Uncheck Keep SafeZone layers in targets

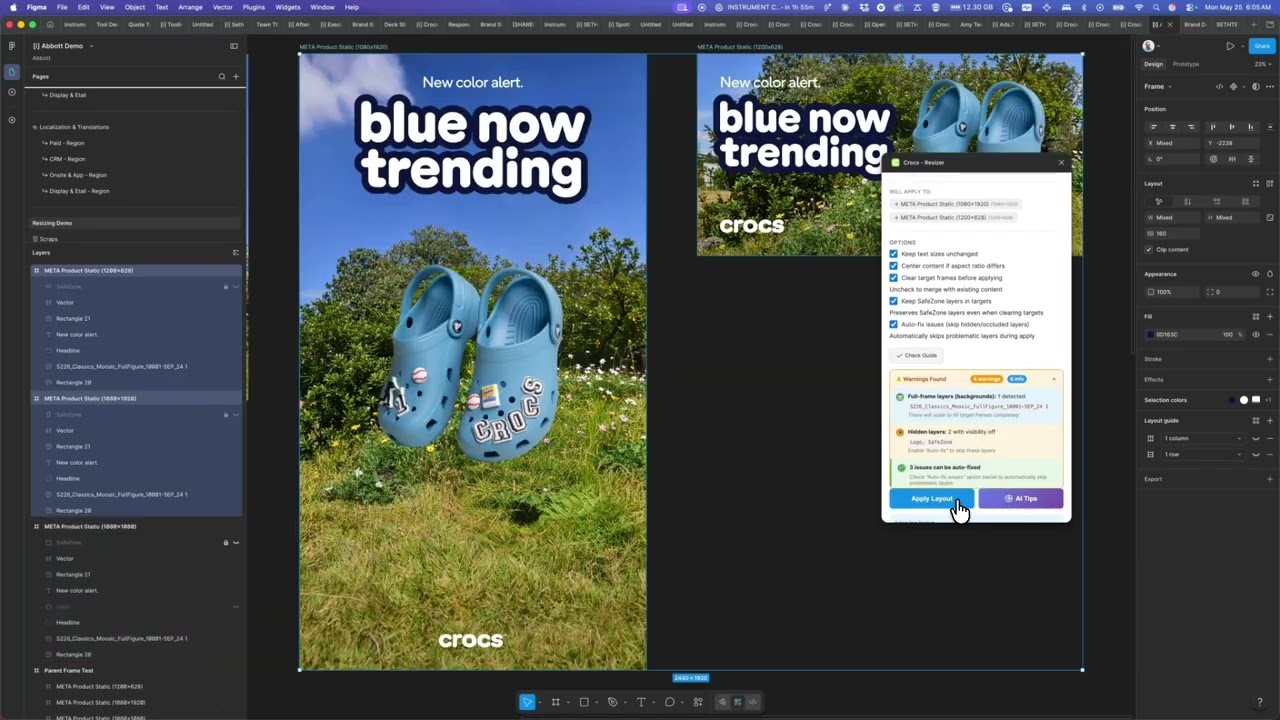[x=894, y=301]
